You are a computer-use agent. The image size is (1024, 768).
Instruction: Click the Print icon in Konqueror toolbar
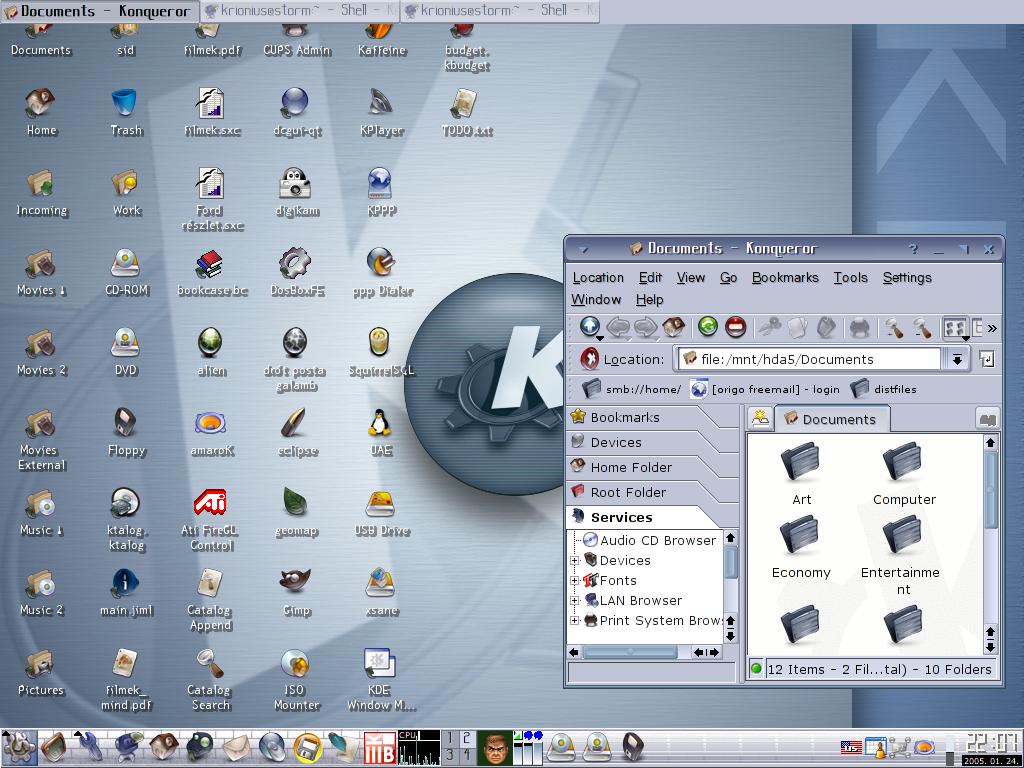point(859,327)
